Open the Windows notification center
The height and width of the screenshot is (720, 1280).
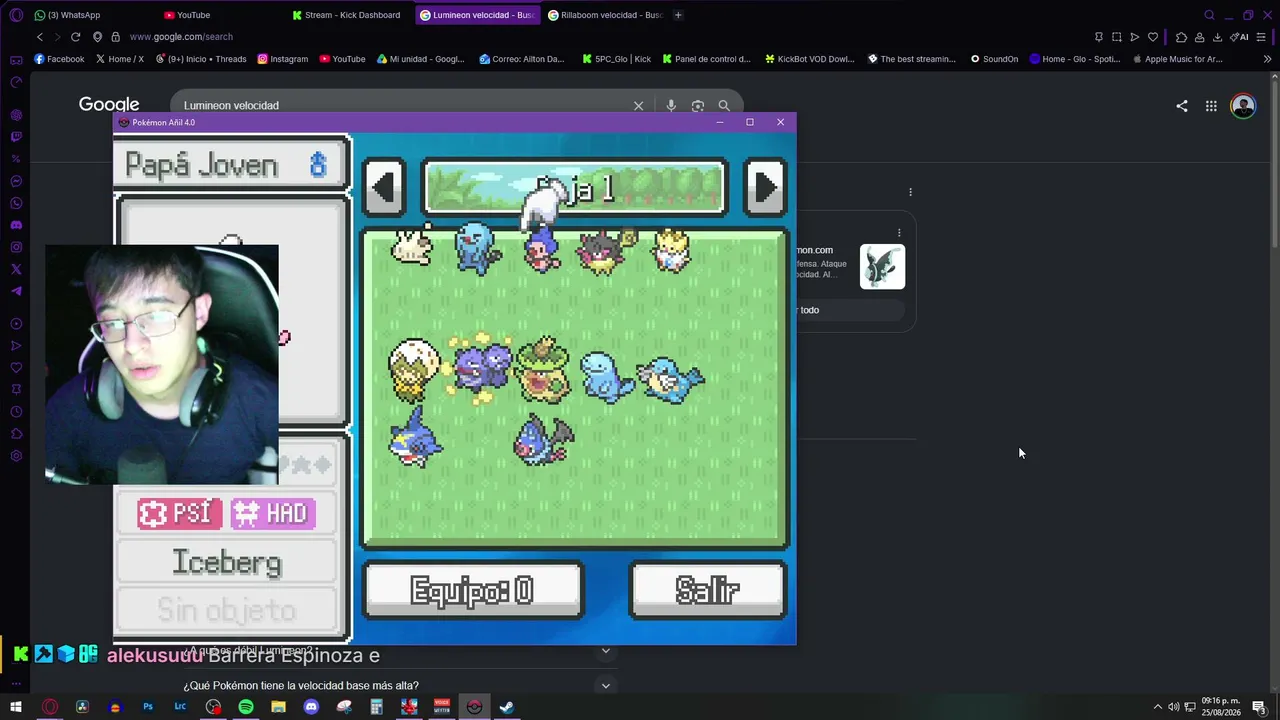coord(1259,707)
